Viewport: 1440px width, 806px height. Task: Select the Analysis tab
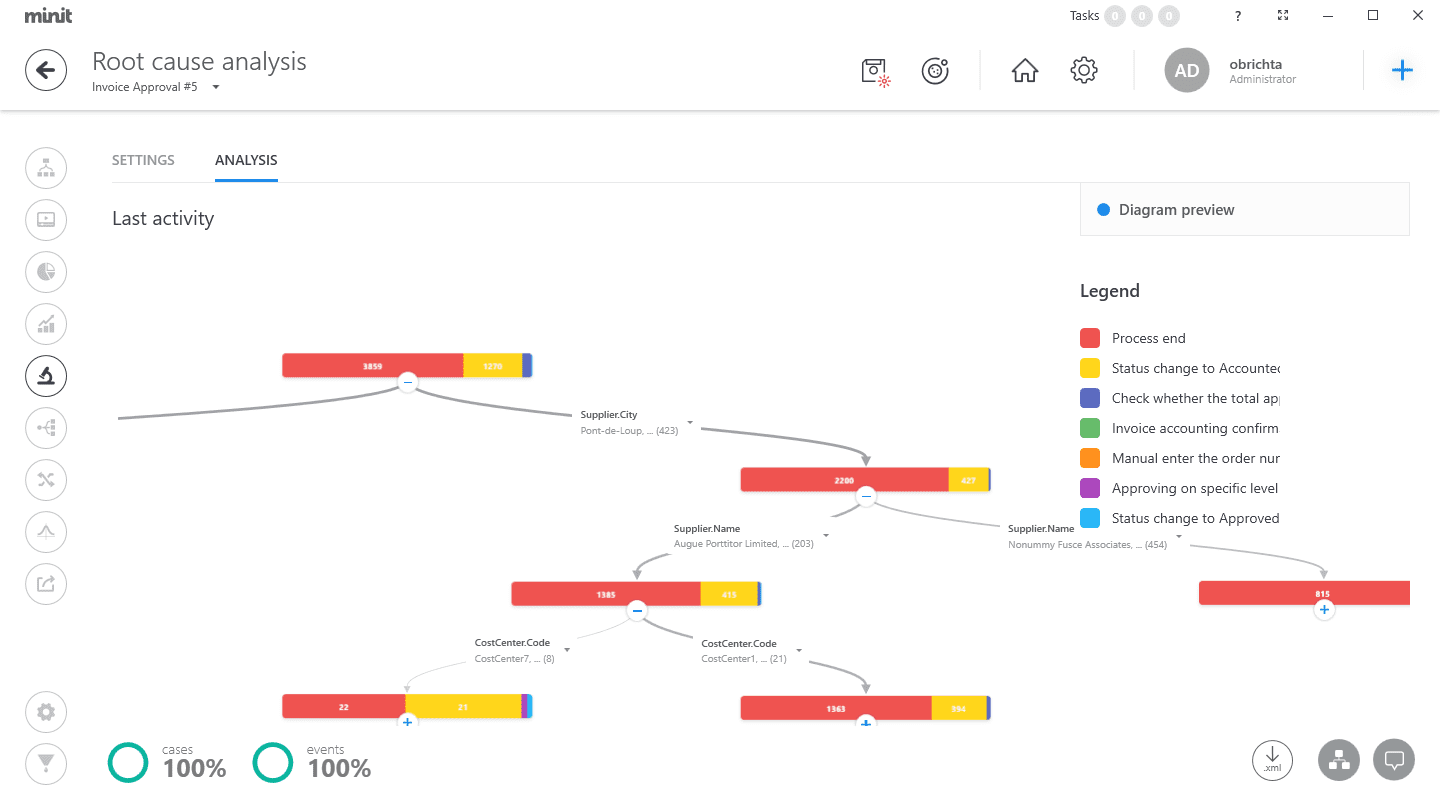246,160
